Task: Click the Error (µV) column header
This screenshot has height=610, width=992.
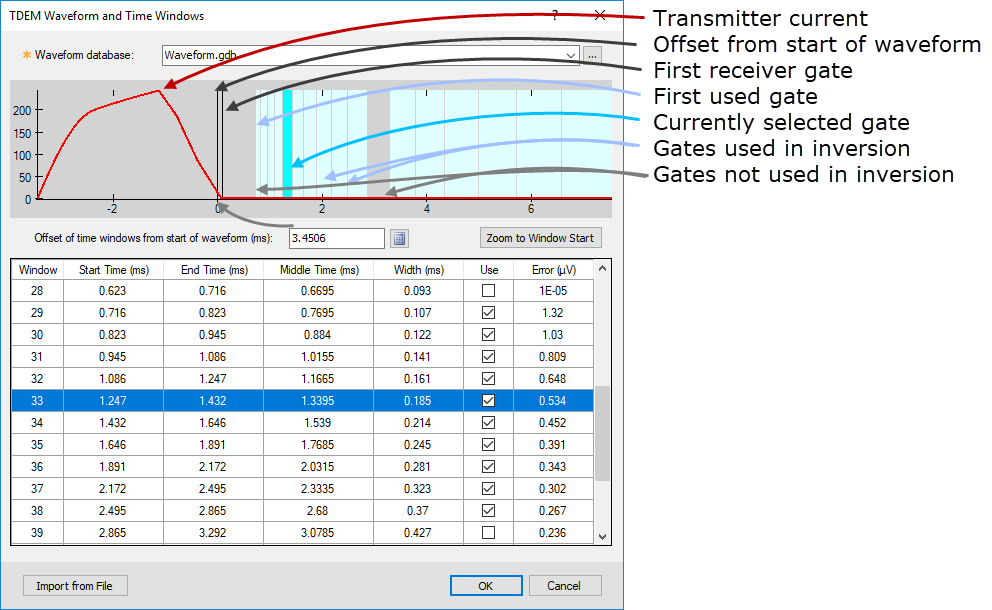Action: tap(554, 270)
